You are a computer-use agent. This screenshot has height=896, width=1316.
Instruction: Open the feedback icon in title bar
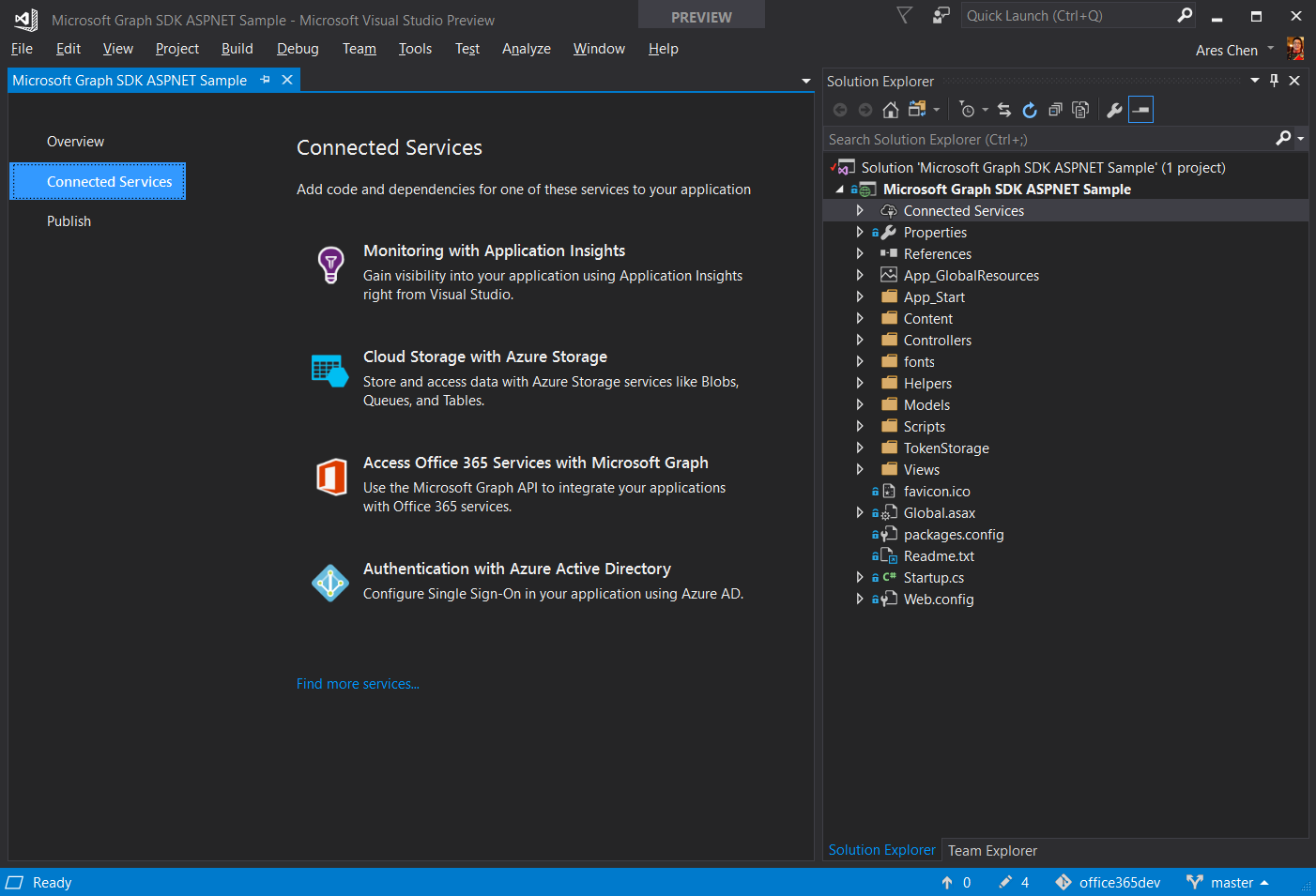click(941, 15)
